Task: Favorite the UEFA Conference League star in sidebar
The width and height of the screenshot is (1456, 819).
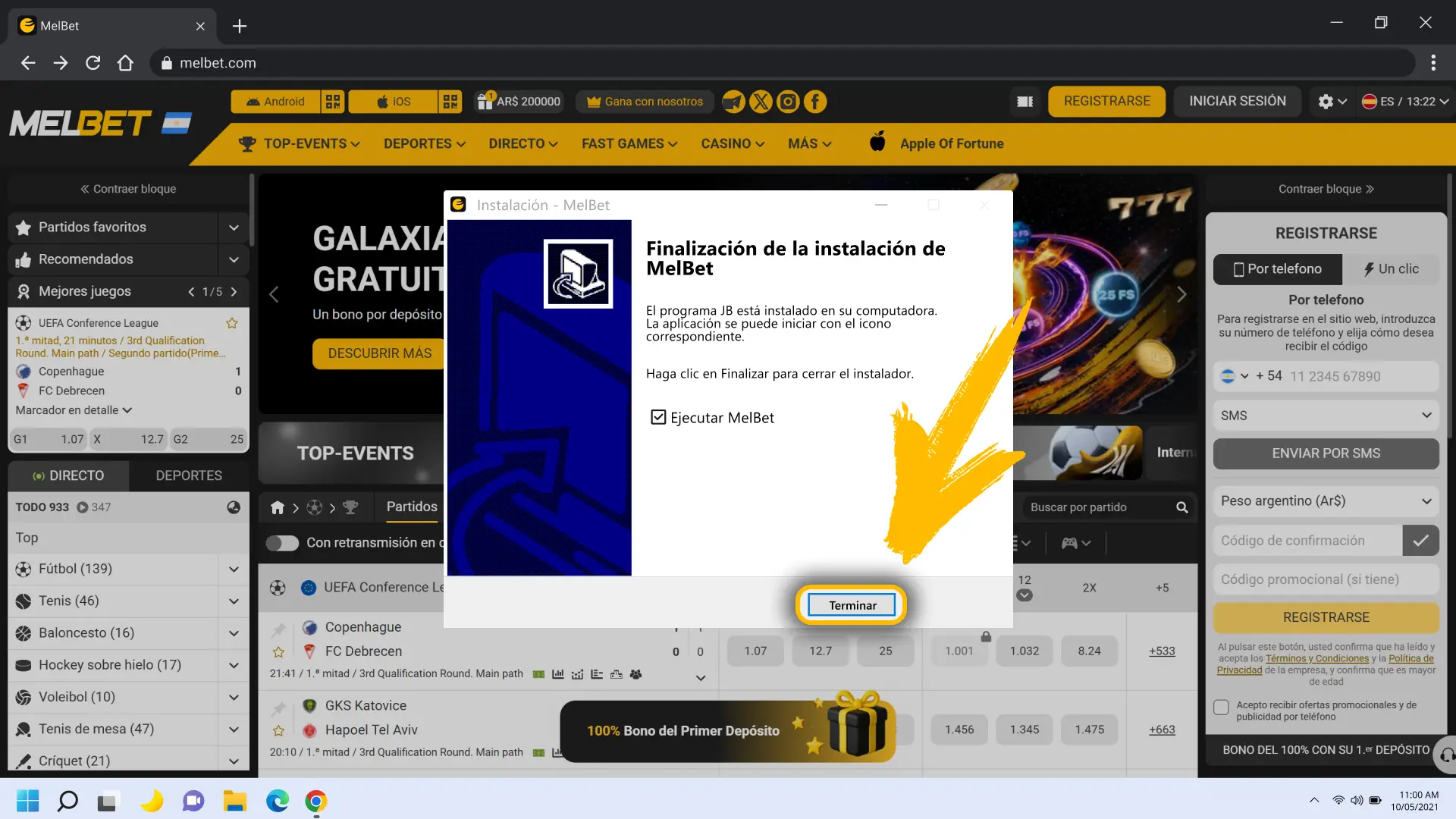Action: 232,323
